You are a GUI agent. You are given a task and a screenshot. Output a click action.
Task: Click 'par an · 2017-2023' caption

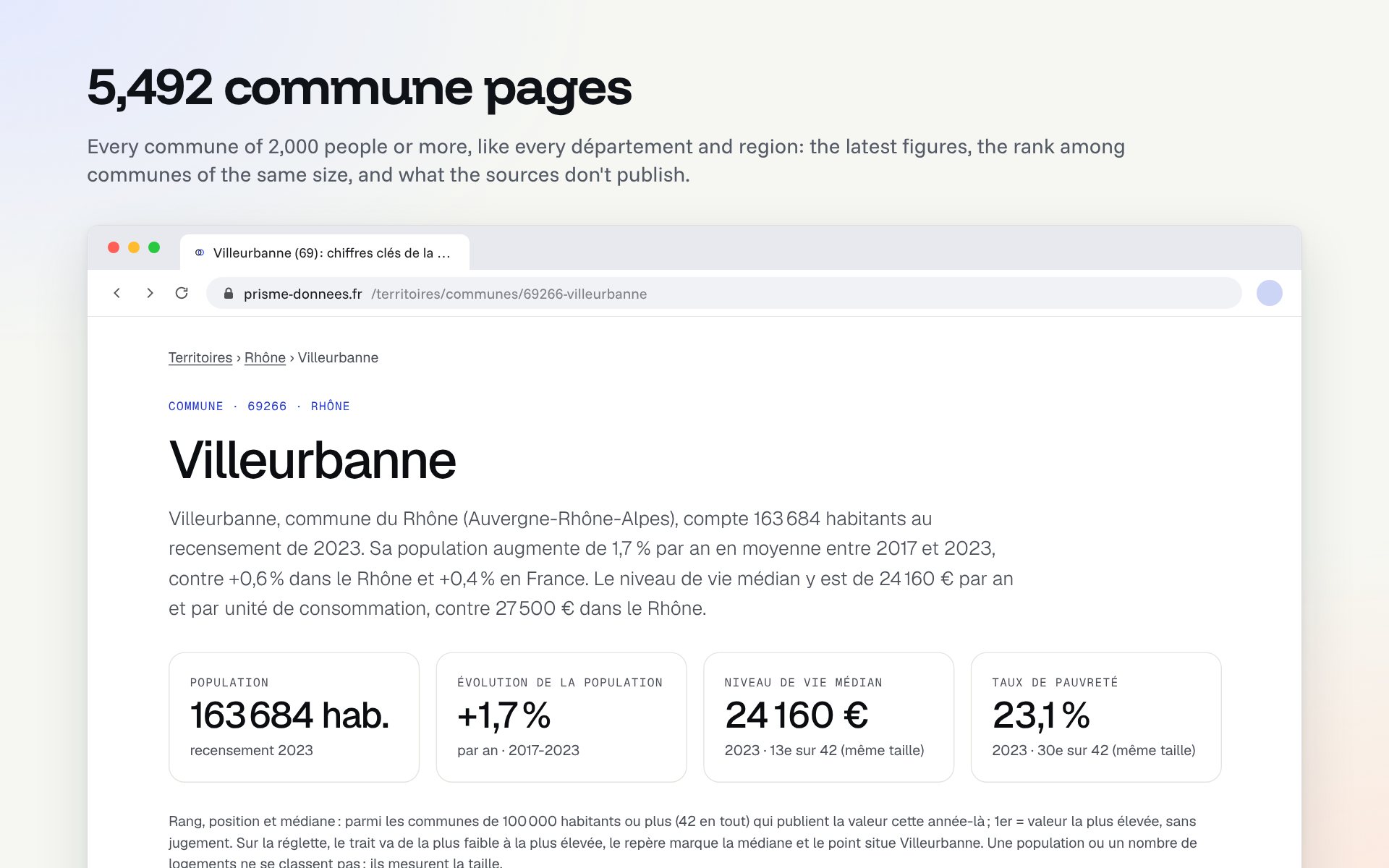(518, 750)
